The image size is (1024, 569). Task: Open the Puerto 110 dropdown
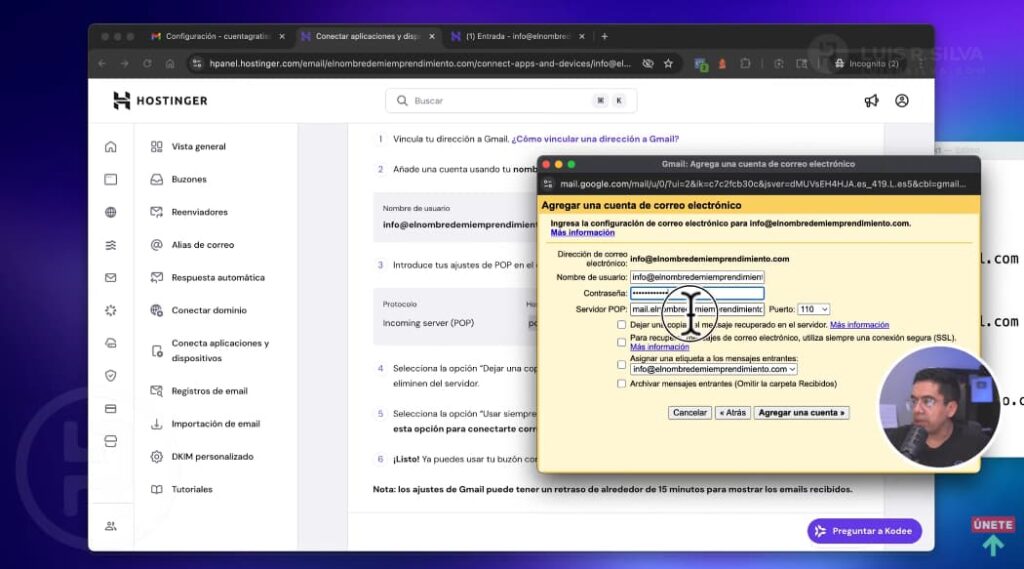[x=813, y=309]
